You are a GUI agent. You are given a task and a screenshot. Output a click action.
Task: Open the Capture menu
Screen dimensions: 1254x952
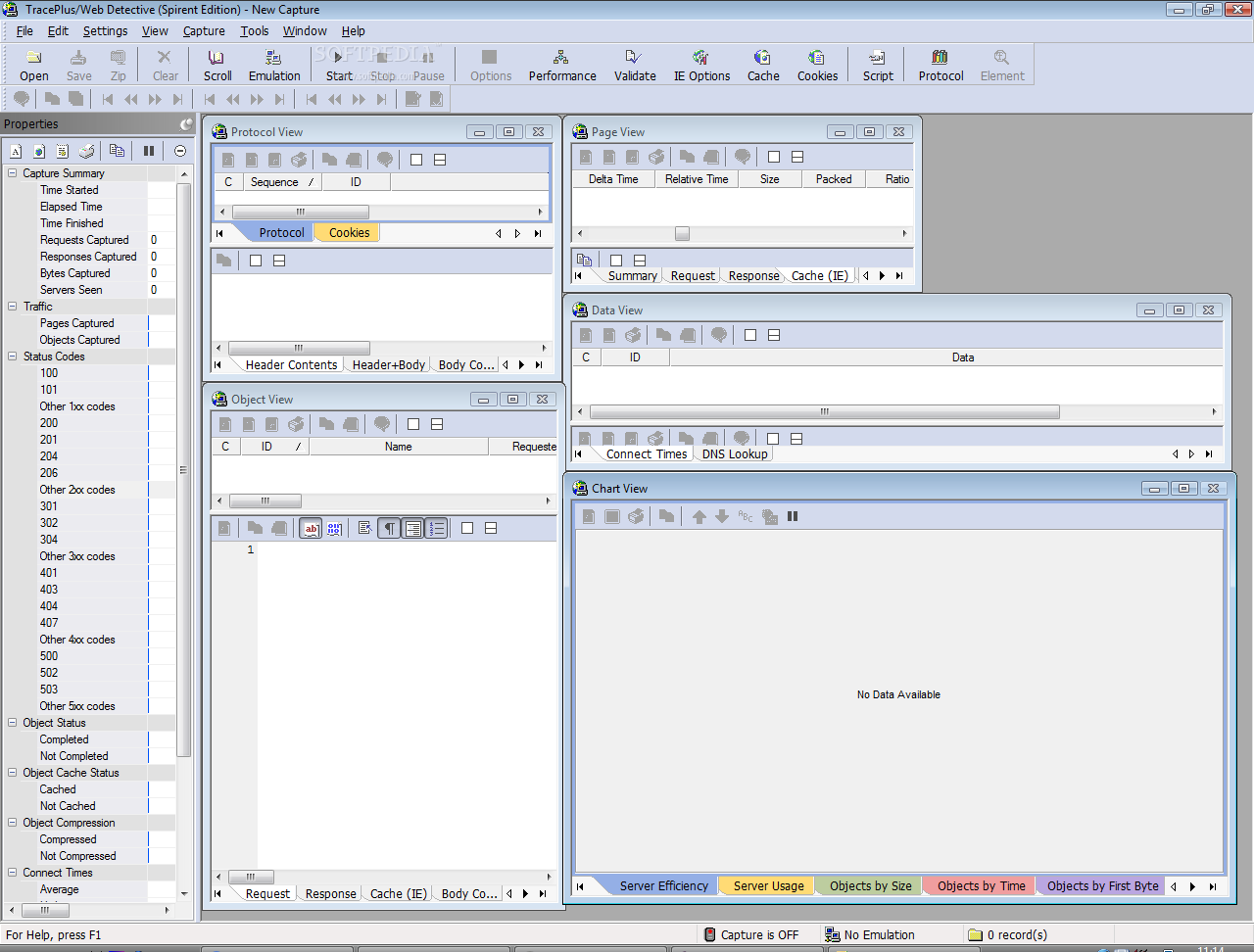pos(204,30)
